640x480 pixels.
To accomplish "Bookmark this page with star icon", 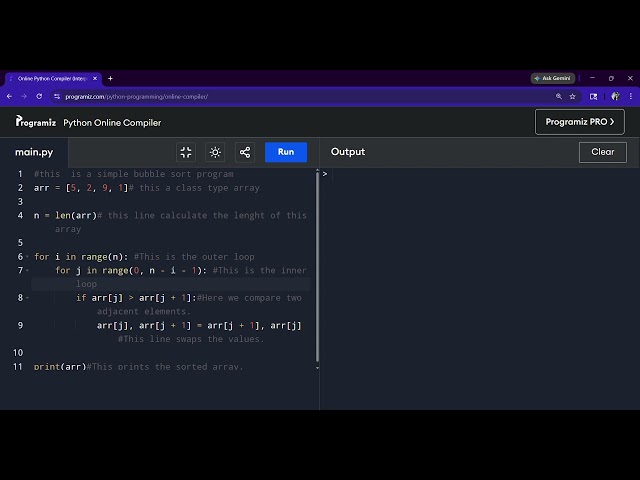I will coord(572,96).
